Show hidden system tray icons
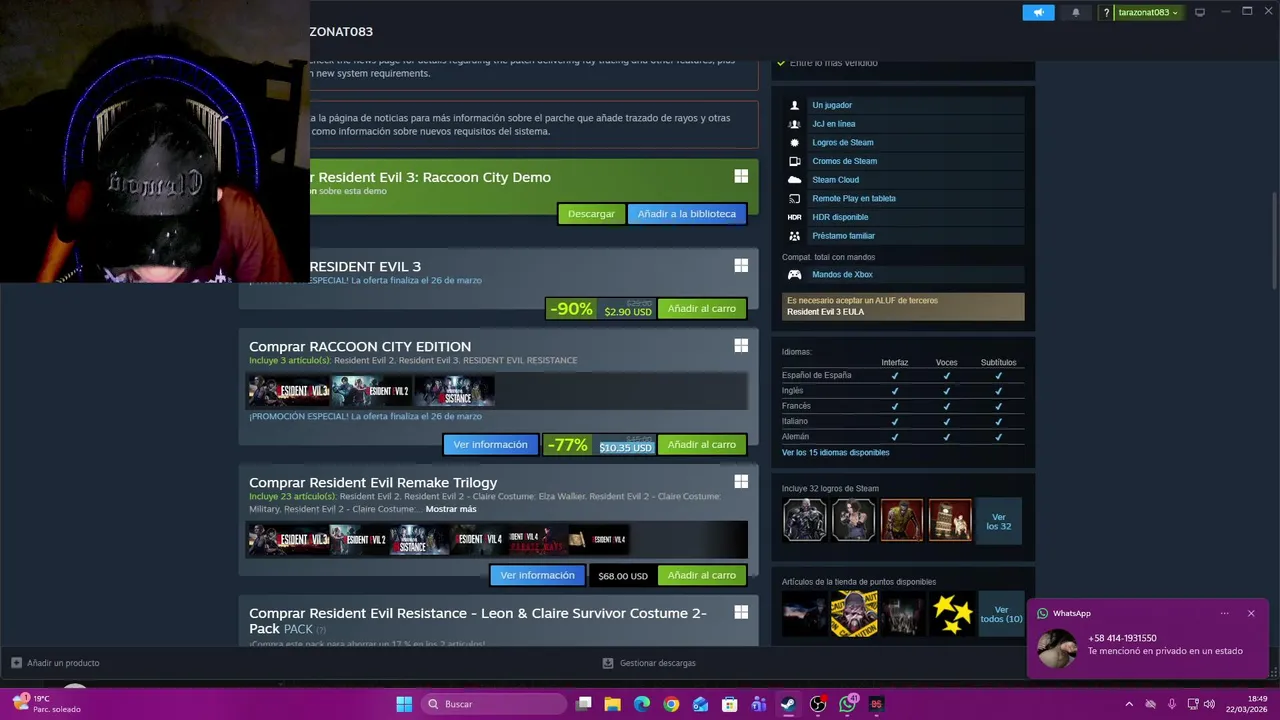The image size is (1280, 720). [x=1129, y=704]
